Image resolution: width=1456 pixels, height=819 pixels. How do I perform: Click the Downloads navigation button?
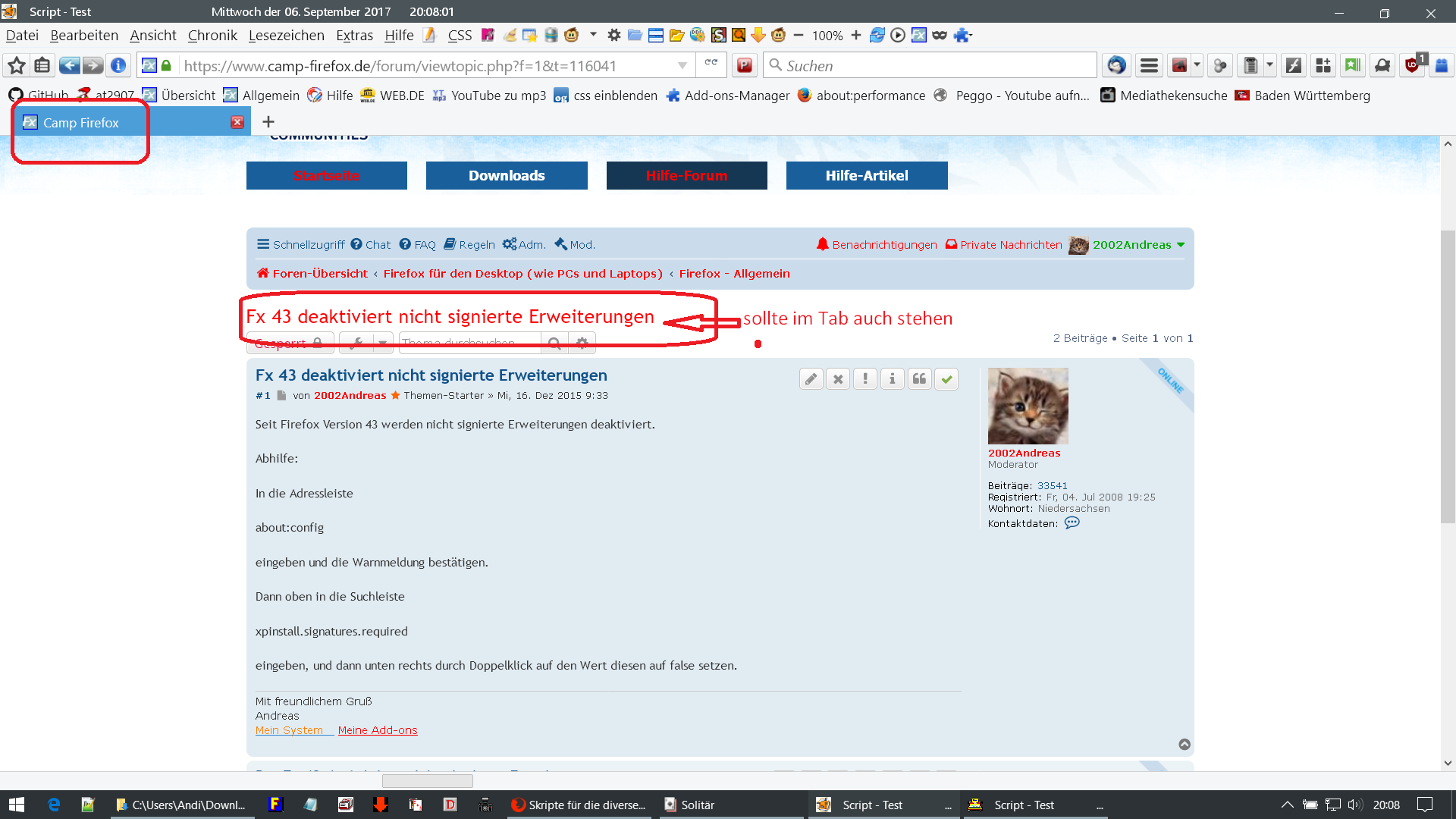tap(507, 175)
